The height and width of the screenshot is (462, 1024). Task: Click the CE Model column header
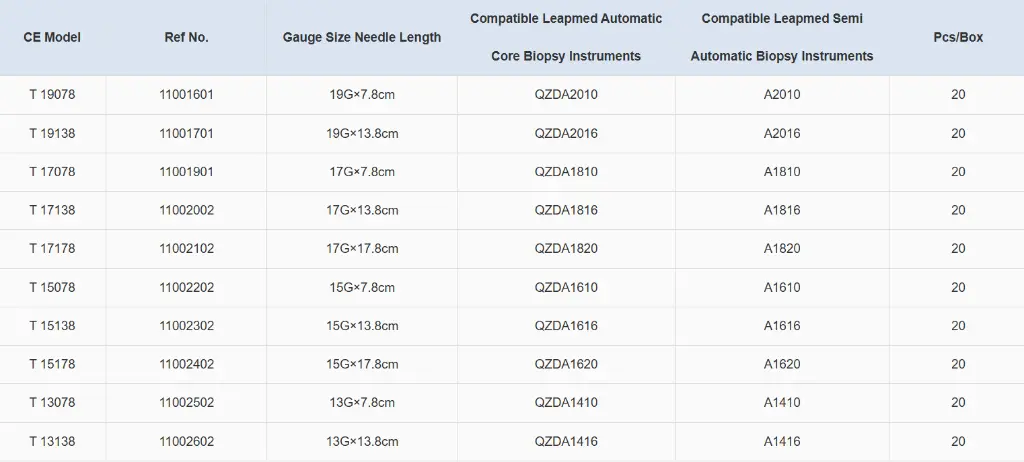[x=52, y=37]
